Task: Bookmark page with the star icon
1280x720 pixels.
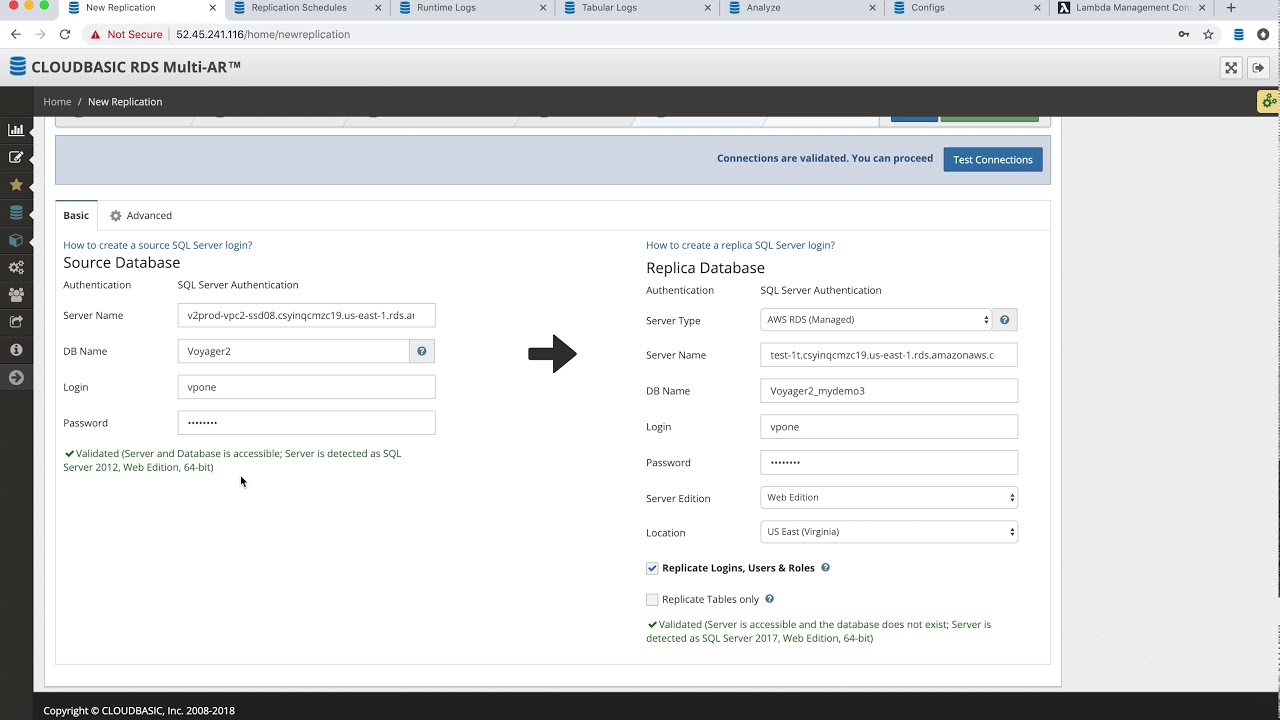Action: click(x=1208, y=34)
